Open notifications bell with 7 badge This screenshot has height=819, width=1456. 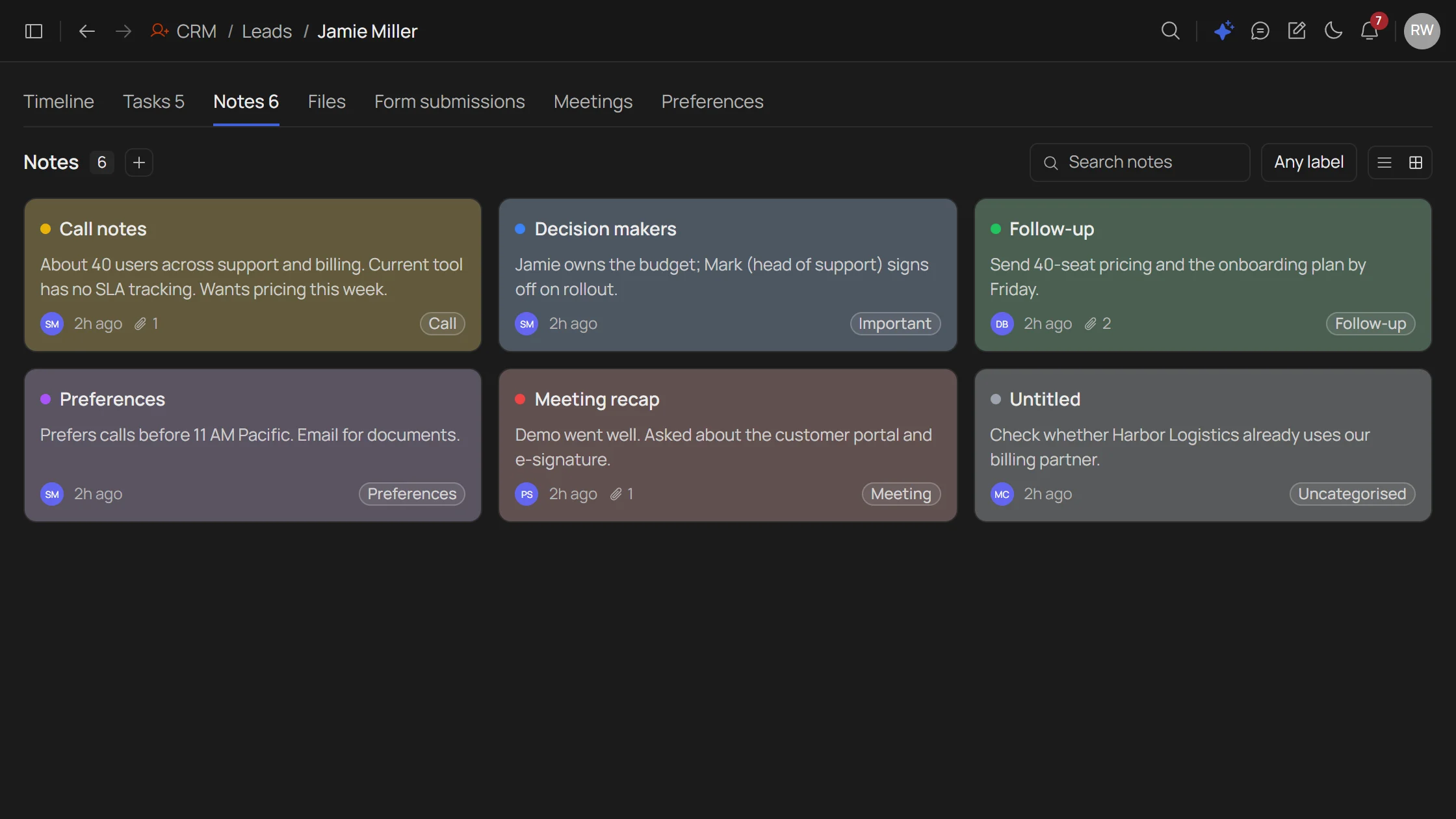tap(1370, 31)
